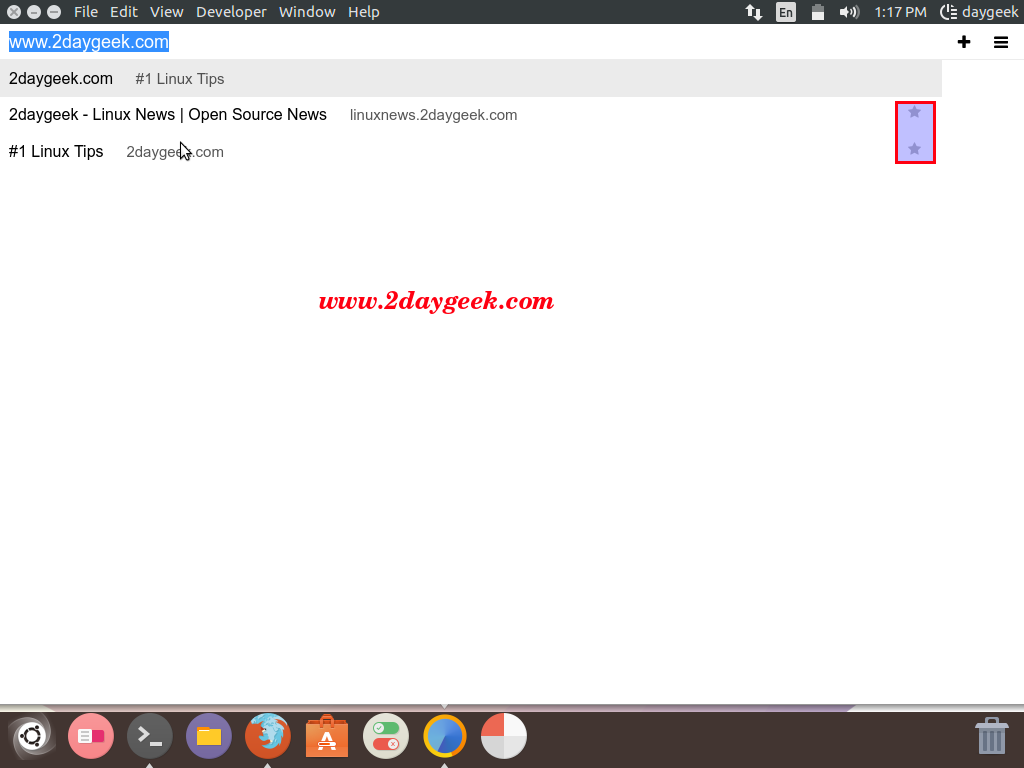Open the Trash in dock
Viewport: 1024px width, 768px height.
click(x=991, y=736)
